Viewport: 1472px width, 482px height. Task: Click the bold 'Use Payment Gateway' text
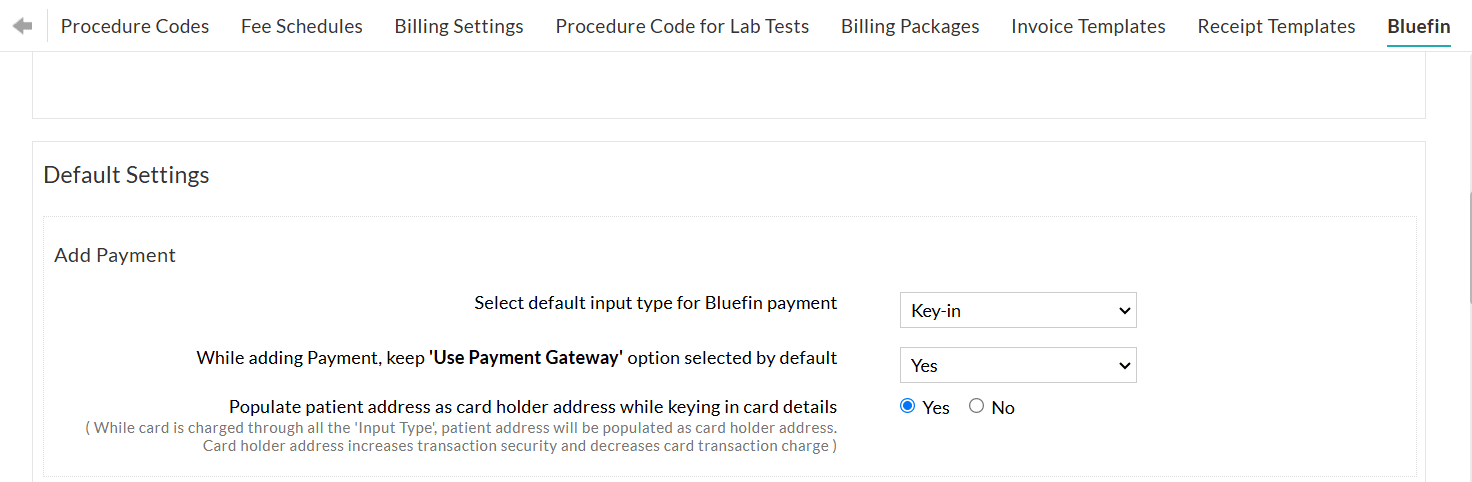(526, 358)
